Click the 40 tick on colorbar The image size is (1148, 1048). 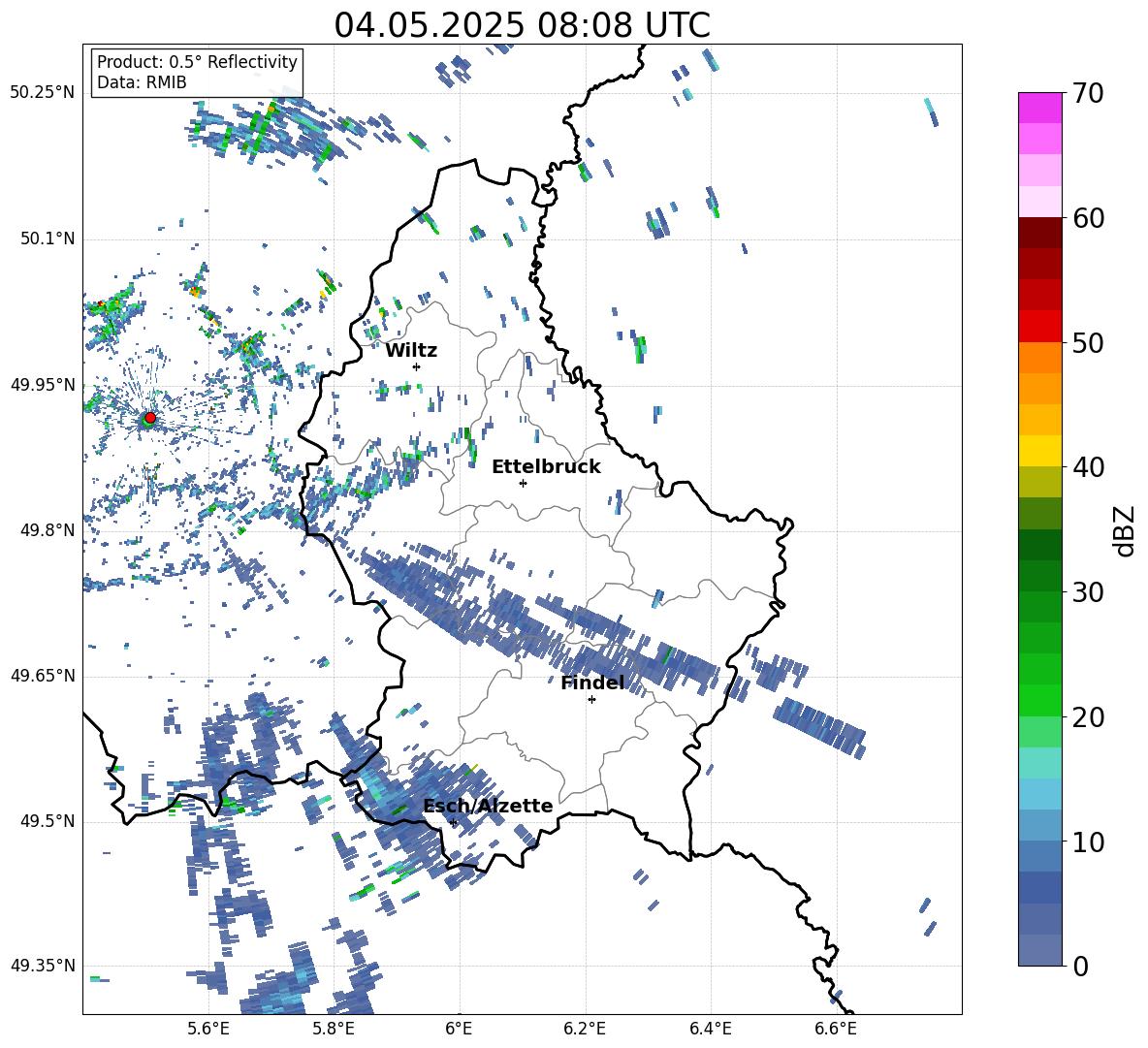(x=1087, y=467)
